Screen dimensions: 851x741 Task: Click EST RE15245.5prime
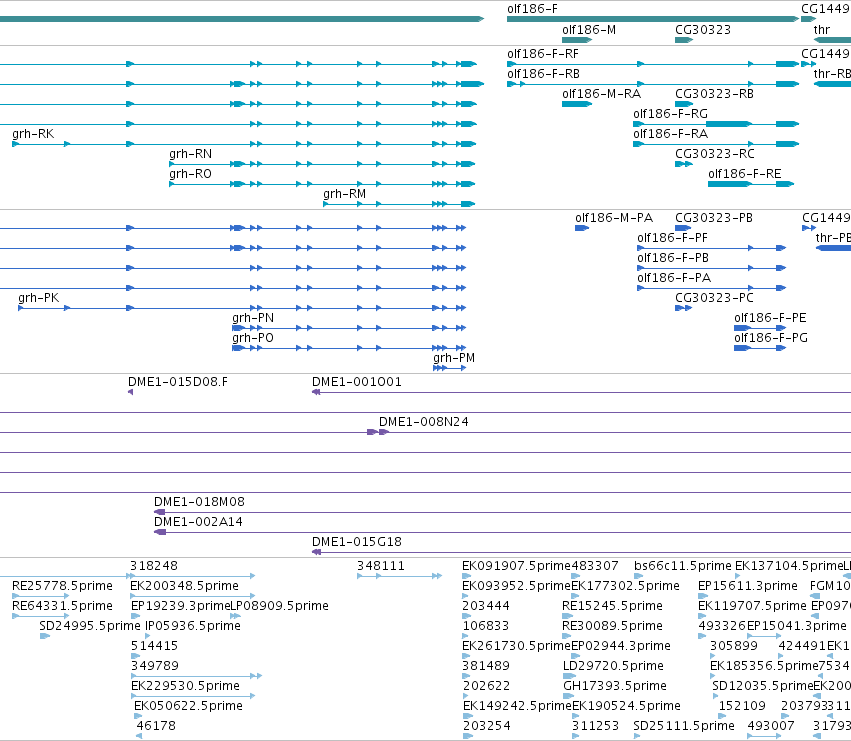612,606
